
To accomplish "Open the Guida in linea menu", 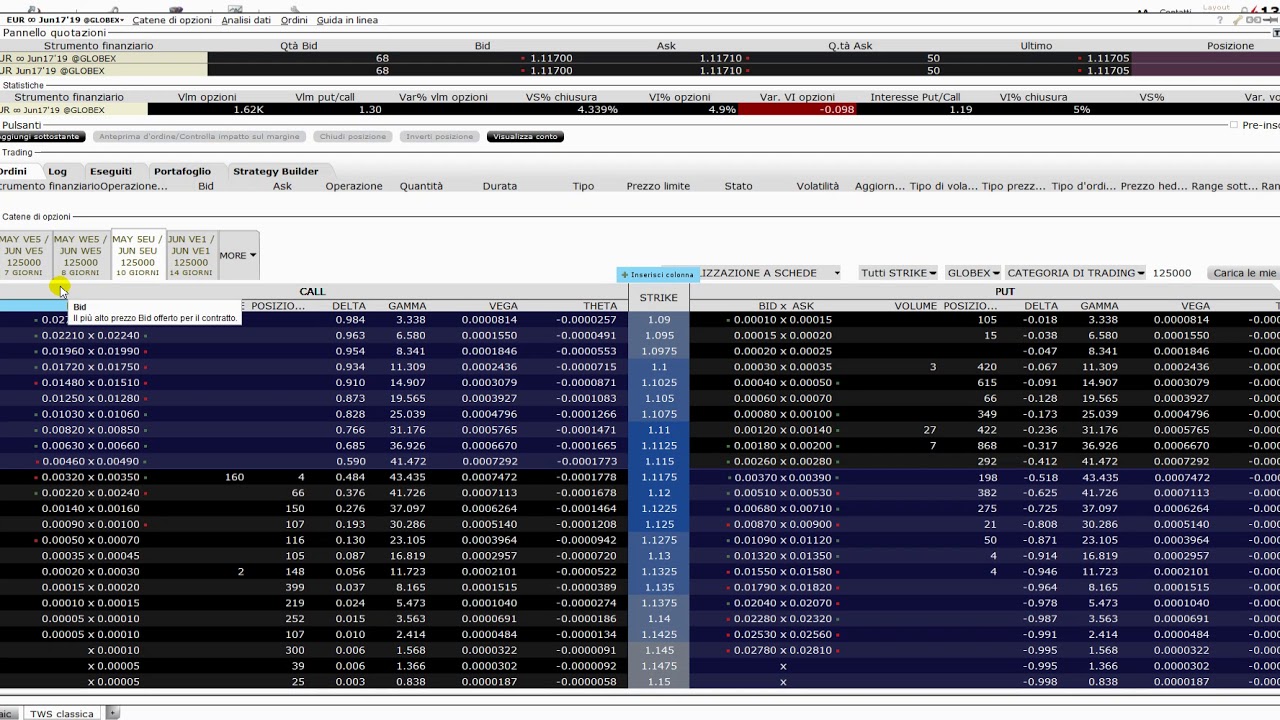I will (347, 20).
